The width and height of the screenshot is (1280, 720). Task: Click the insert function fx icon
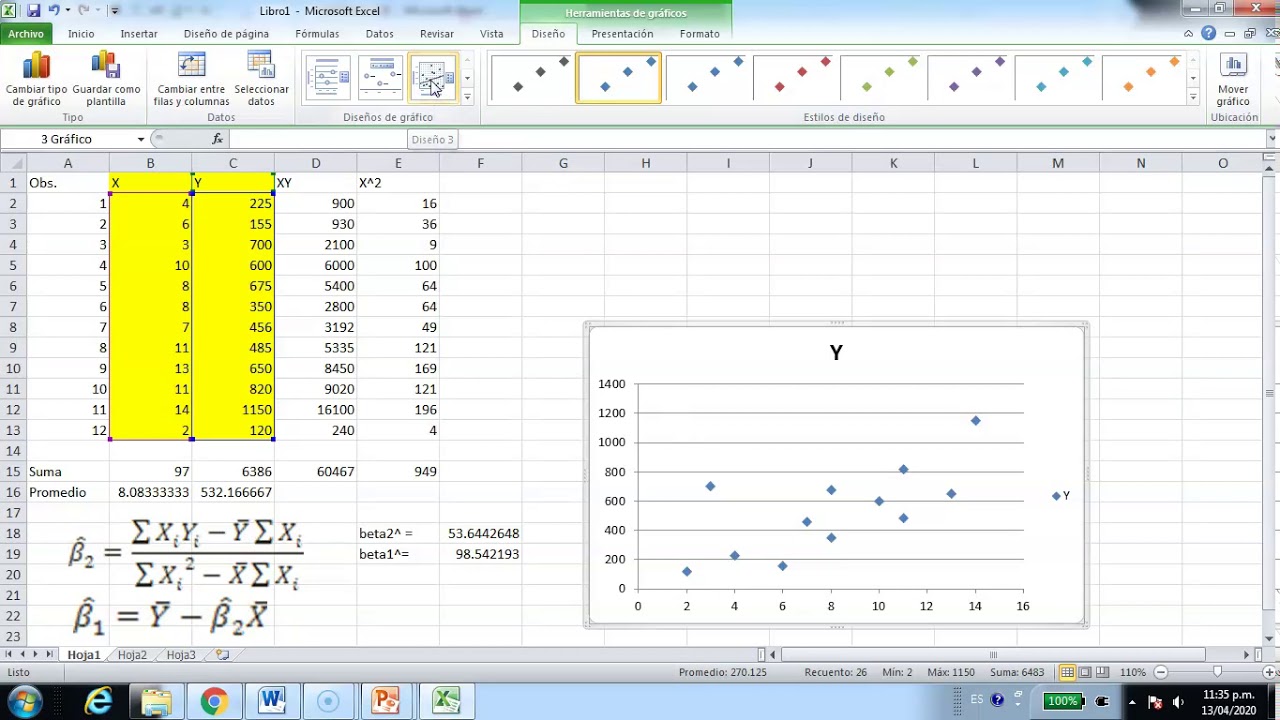(218, 139)
